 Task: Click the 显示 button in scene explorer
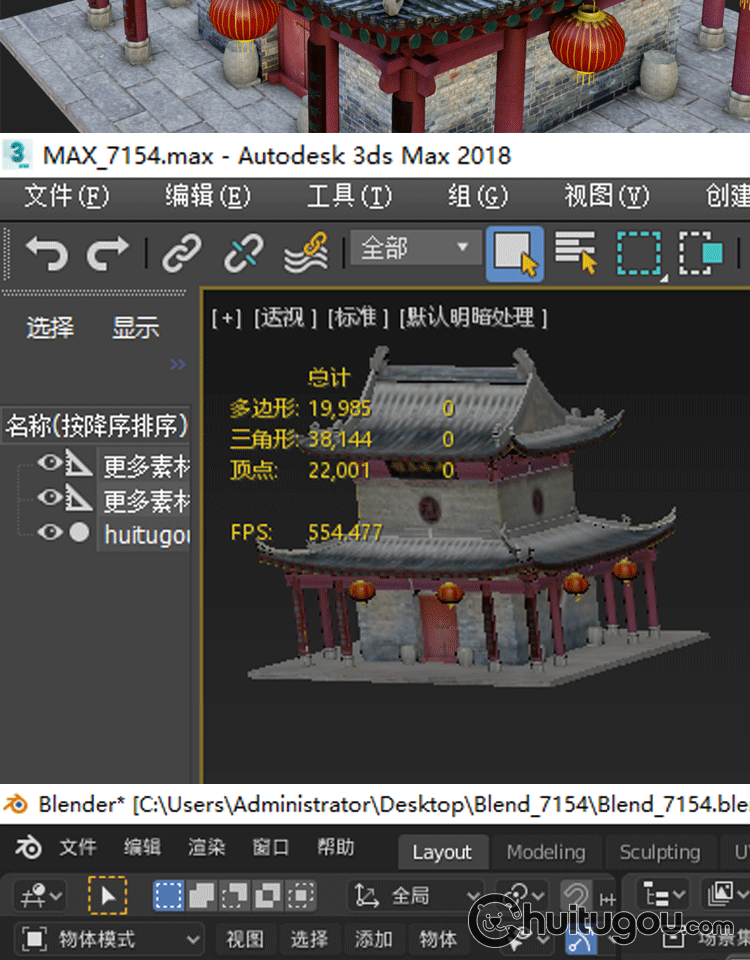coord(135,328)
